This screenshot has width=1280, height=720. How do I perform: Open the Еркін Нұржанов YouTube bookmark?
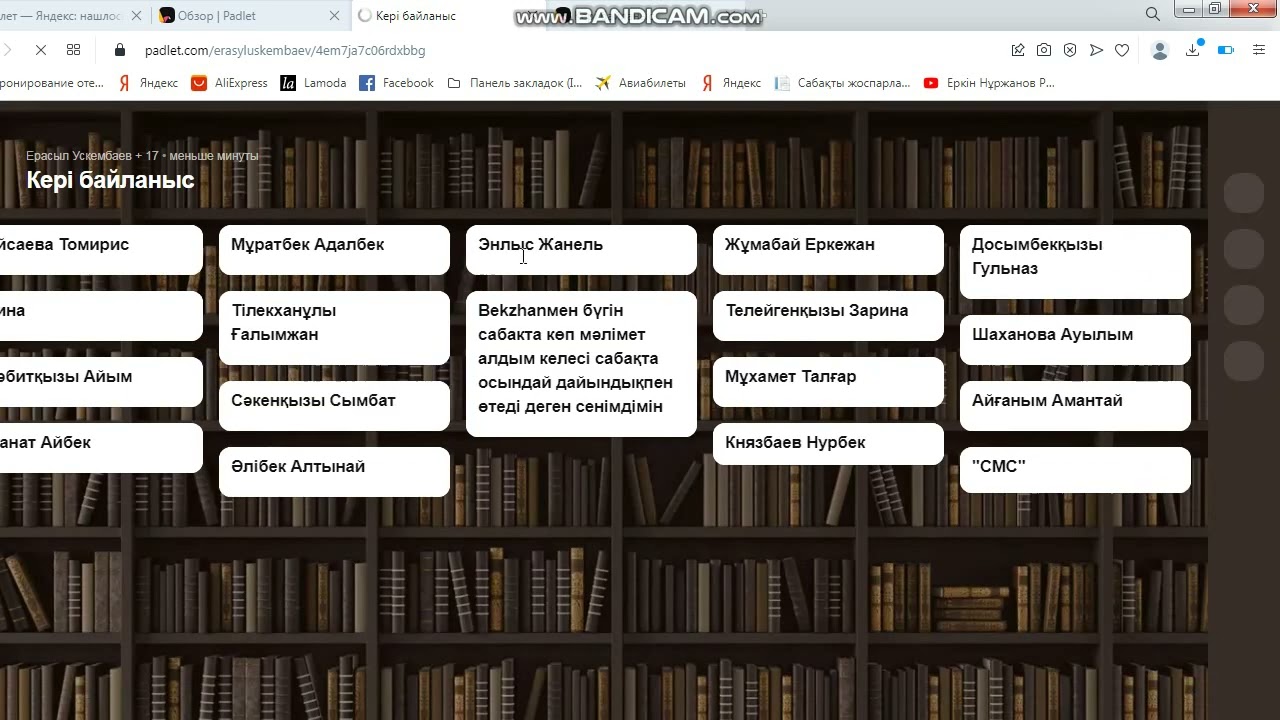tap(989, 83)
